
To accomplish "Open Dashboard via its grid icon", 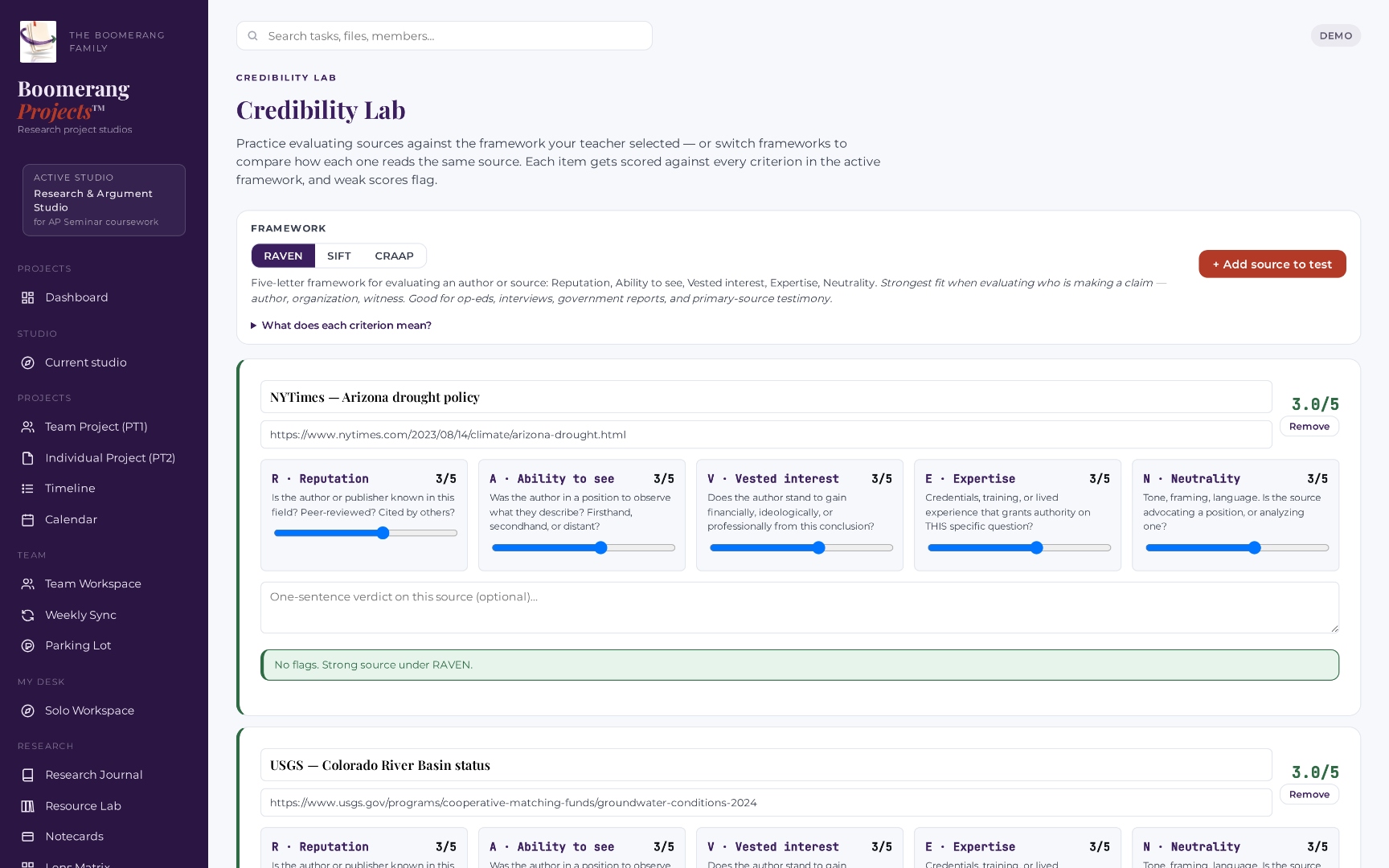I will point(27,297).
